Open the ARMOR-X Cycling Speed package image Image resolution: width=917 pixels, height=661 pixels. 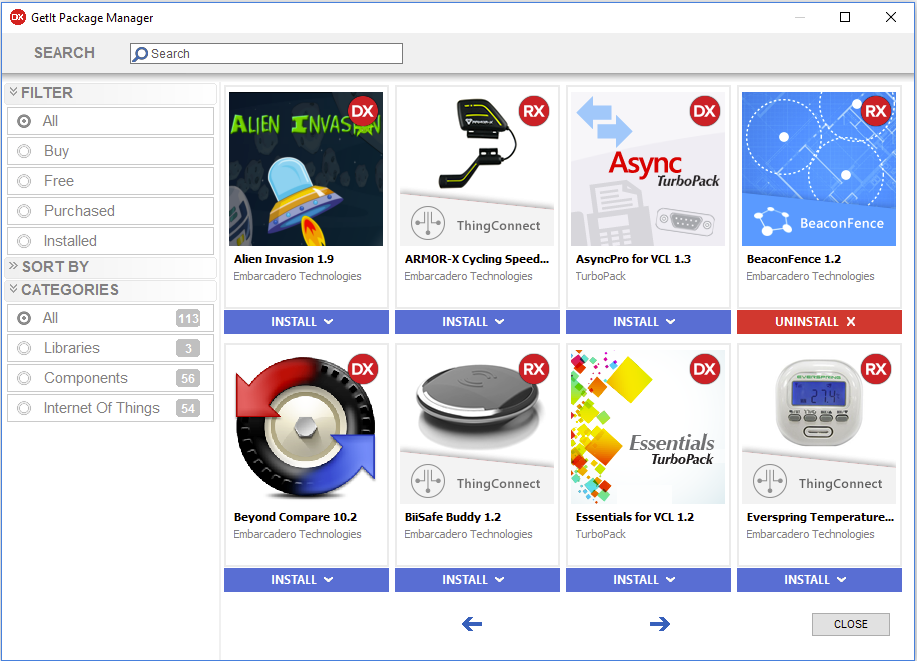coord(477,168)
